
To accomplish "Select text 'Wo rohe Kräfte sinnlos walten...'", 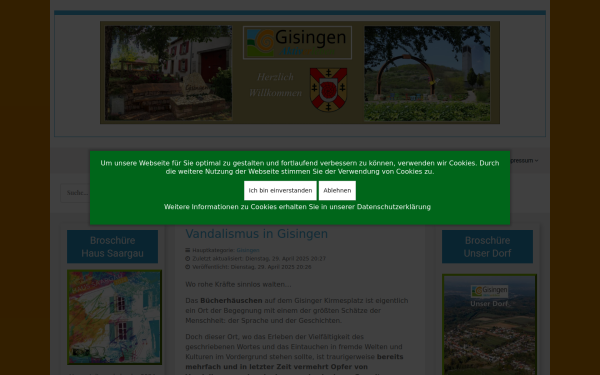I will tap(238, 285).
